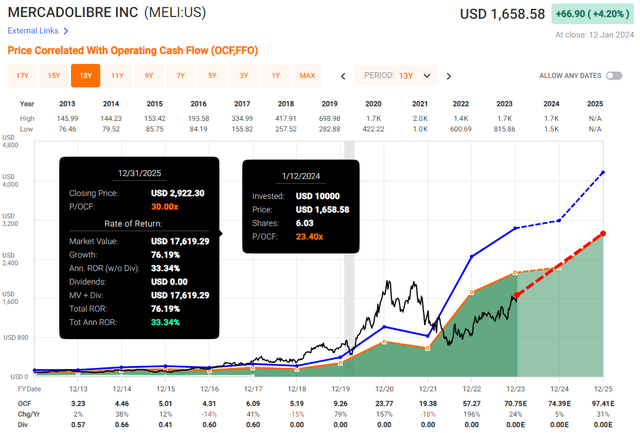
Task: Click the 2020 year column header
Action: coord(373,104)
